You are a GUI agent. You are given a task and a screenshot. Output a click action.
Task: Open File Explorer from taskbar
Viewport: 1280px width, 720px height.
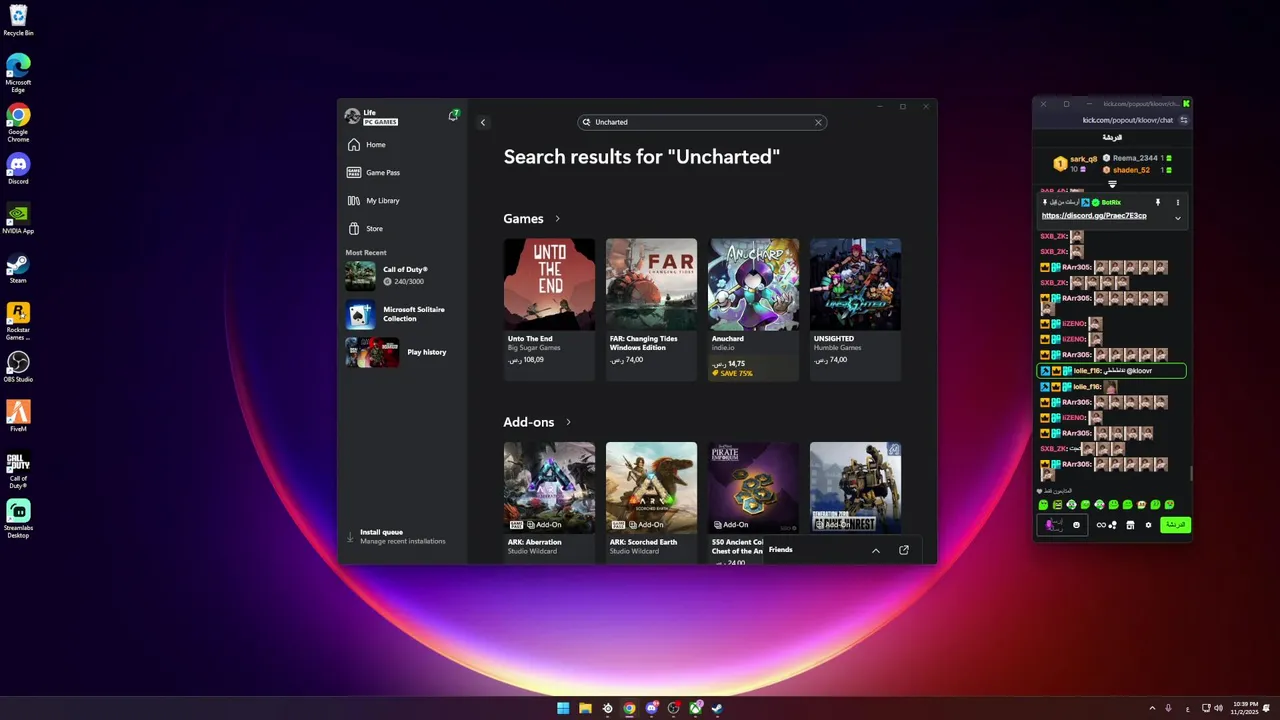click(585, 708)
